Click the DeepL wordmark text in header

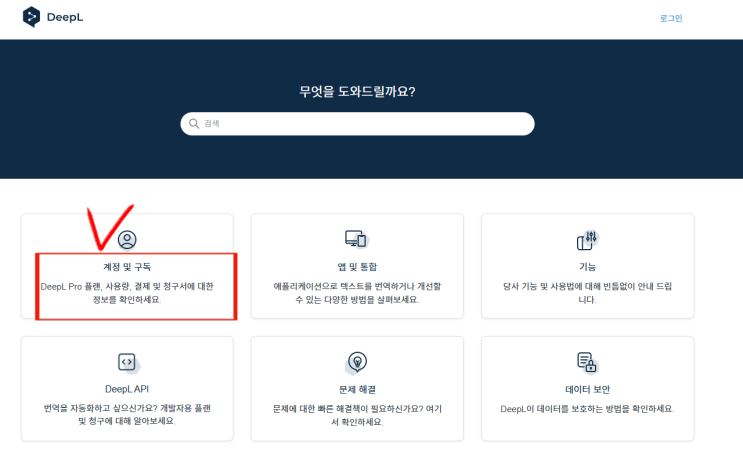click(65, 18)
